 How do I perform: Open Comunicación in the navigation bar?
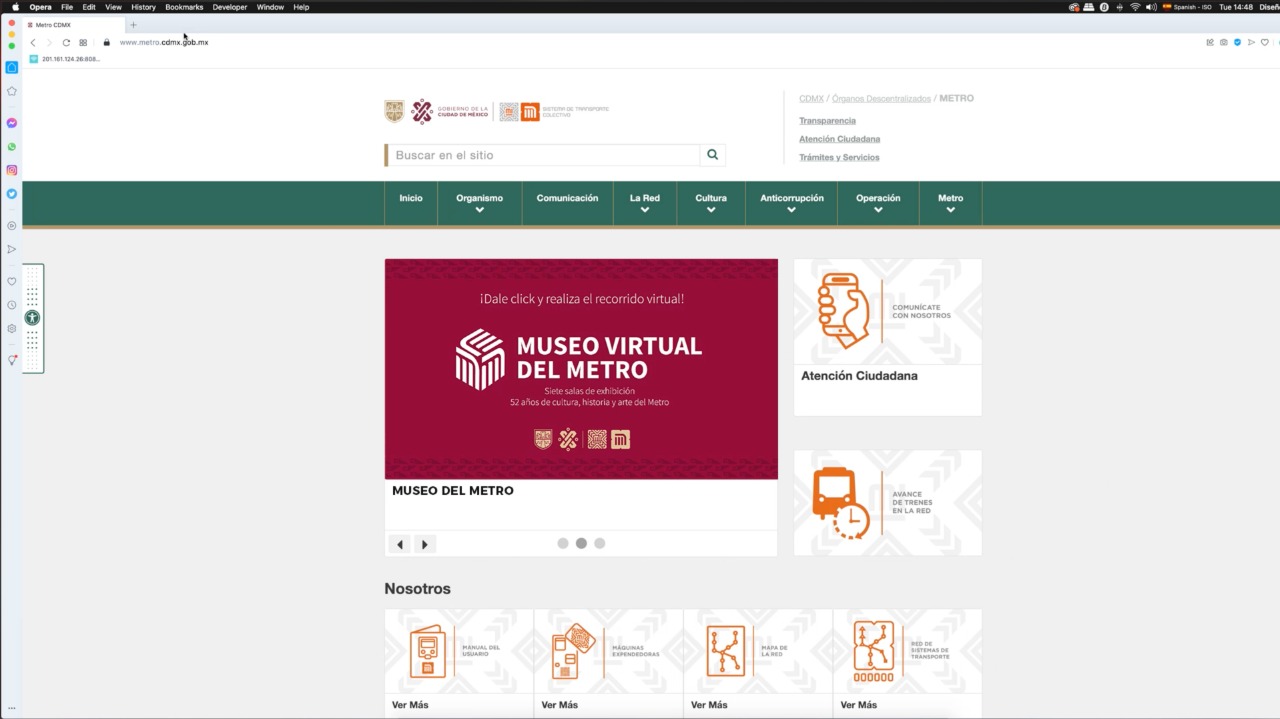tap(567, 198)
